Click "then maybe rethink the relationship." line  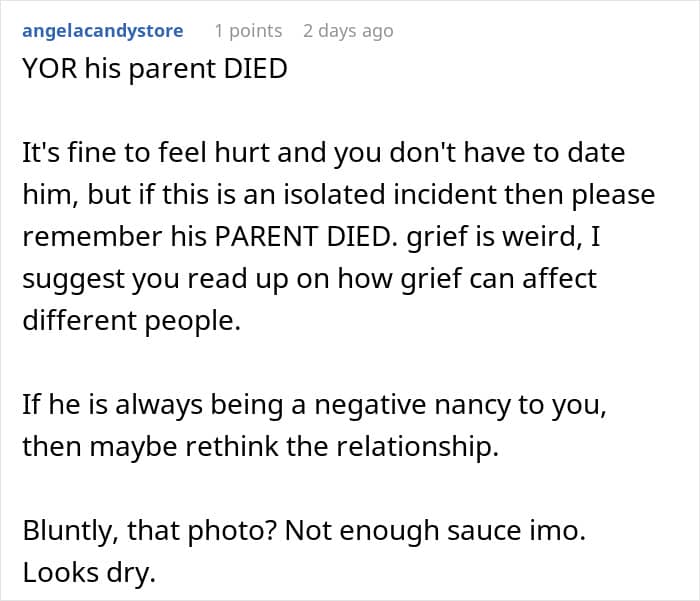260,447
